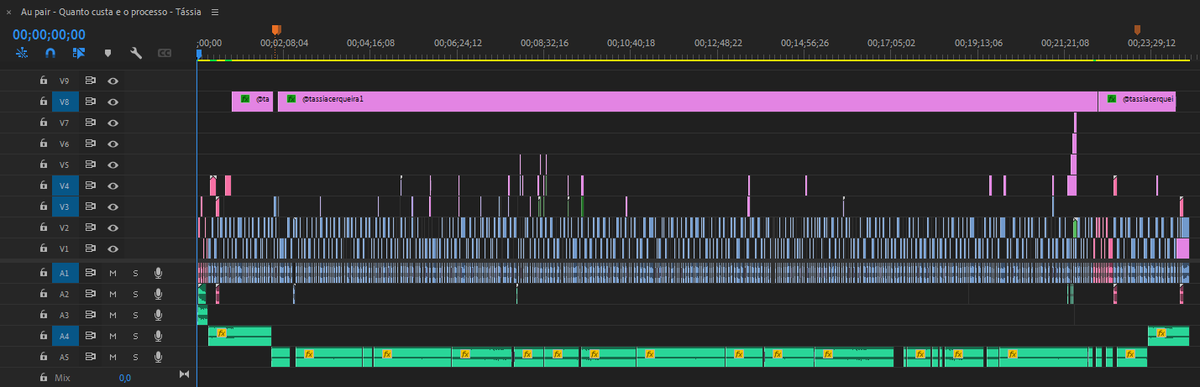The height and width of the screenshot is (387, 1200).
Task: Mute audio track A3
Action: [x=113, y=314]
